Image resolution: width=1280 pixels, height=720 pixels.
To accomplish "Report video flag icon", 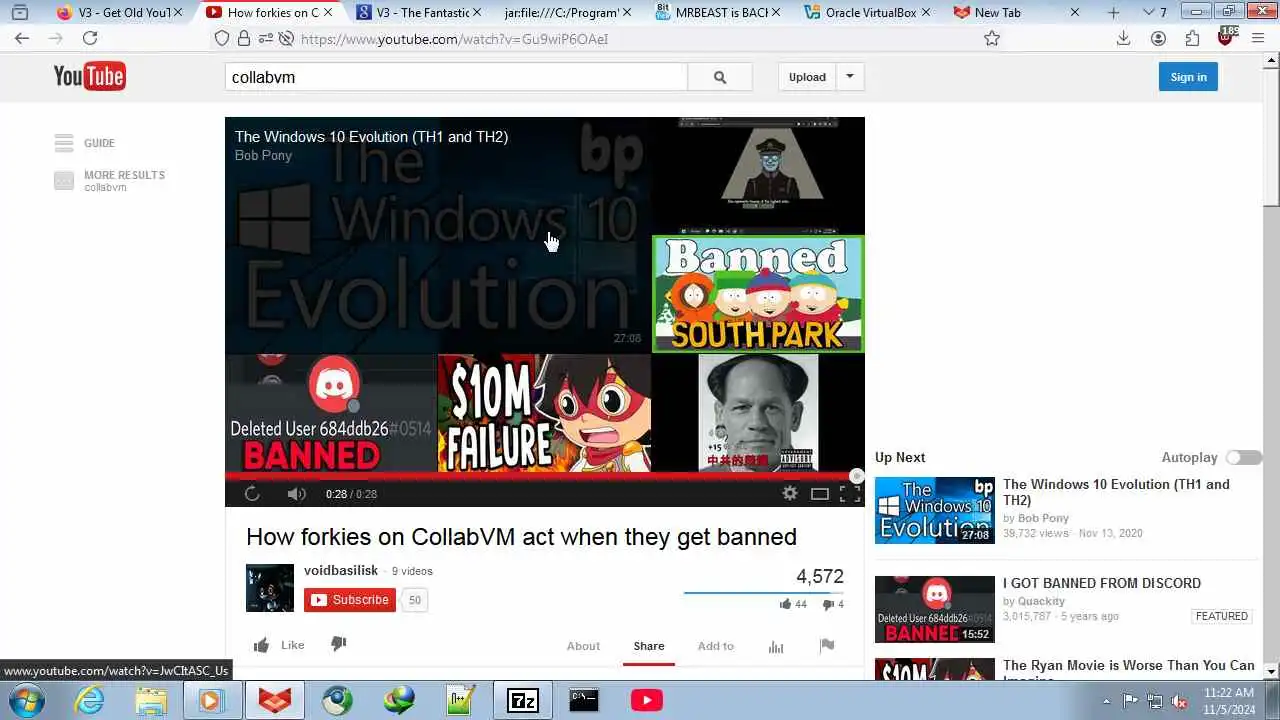I will (827, 645).
